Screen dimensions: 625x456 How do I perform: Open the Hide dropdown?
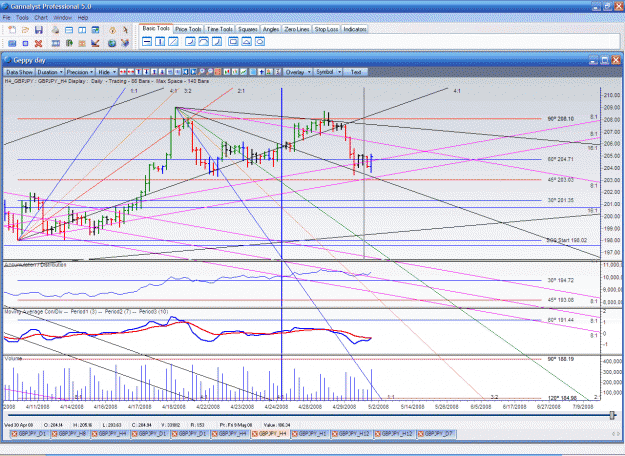click(107, 72)
